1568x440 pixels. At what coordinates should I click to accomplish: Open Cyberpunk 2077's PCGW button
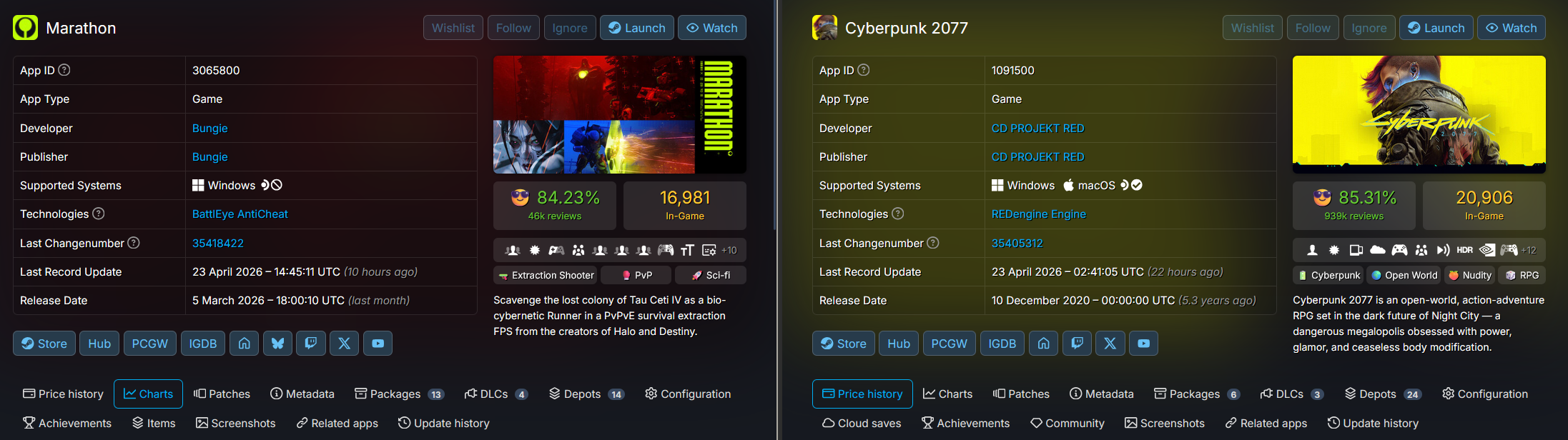(x=949, y=344)
